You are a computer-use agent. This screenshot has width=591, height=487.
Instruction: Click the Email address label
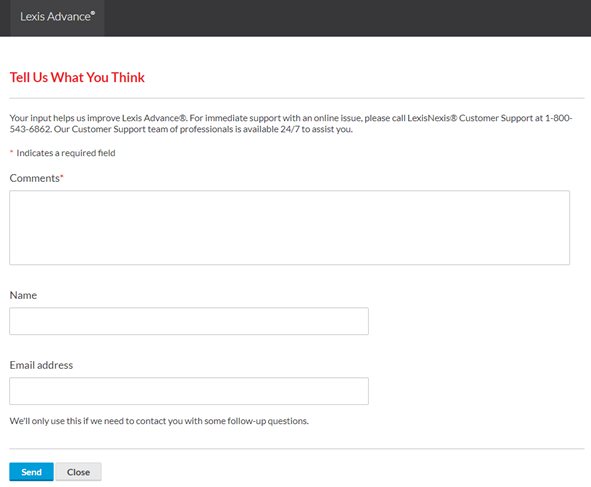pos(41,365)
